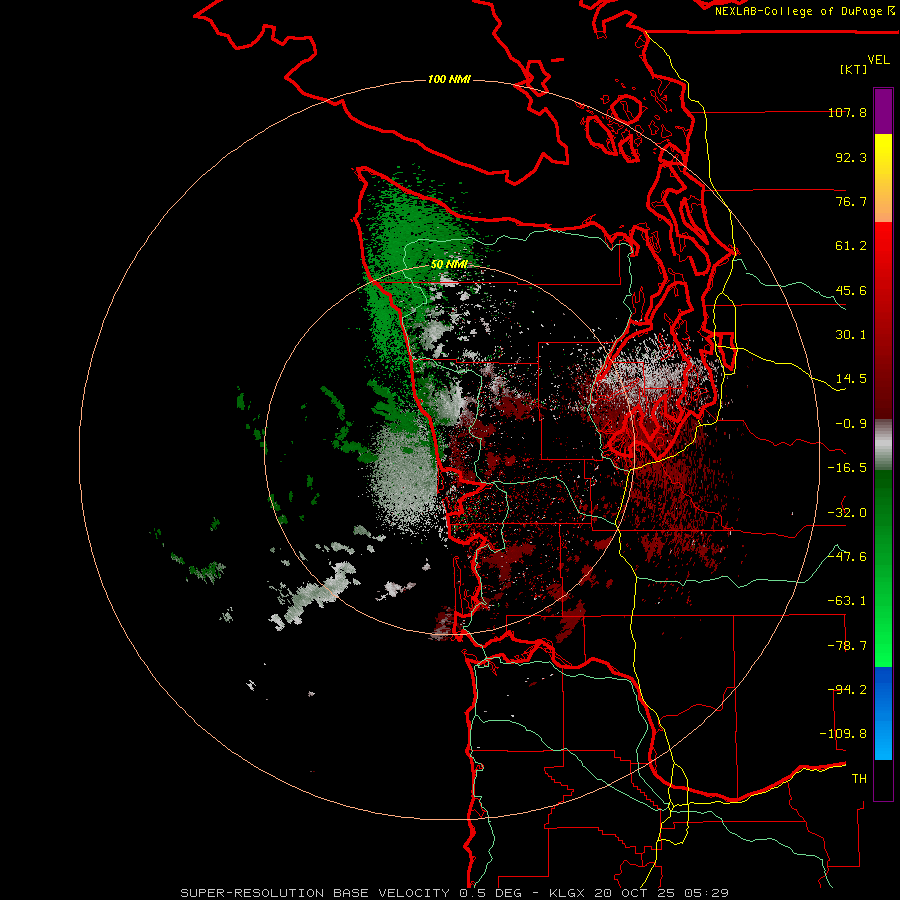Click the purple segment of velocity color bar
Image resolution: width=900 pixels, height=900 pixels.
pyautogui.click(x=883, y=111)
